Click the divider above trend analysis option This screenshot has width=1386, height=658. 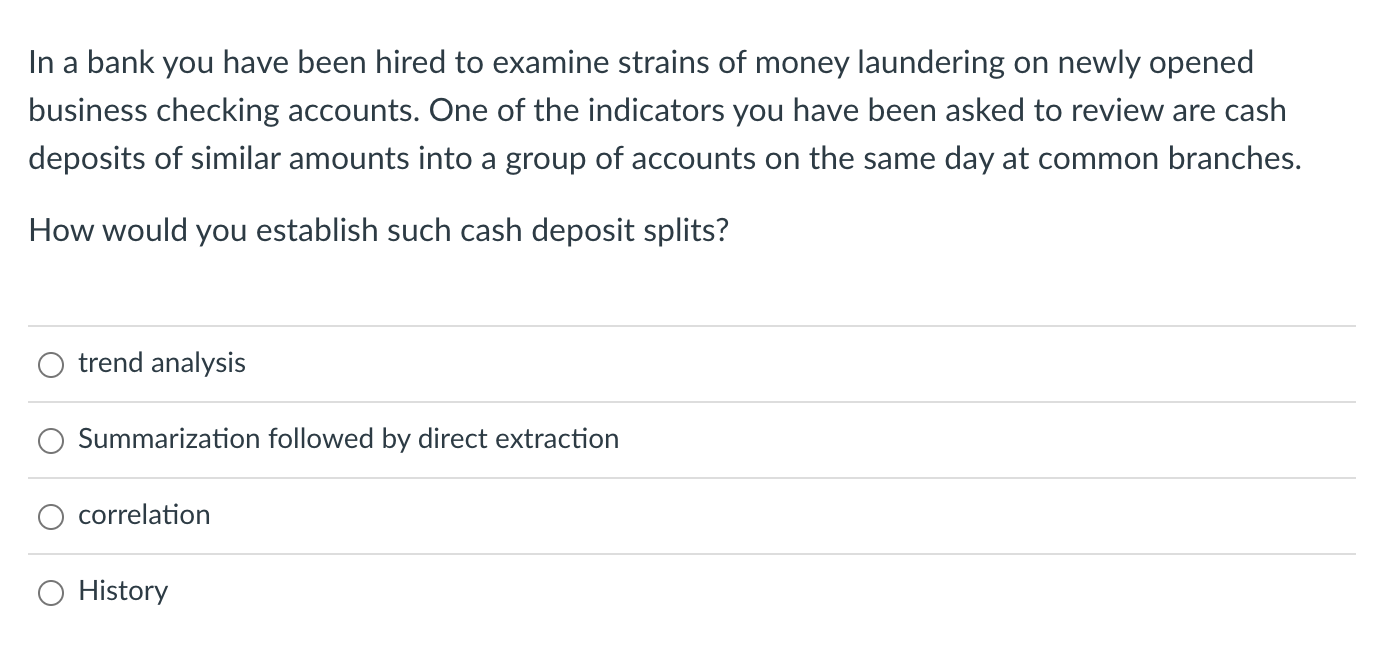(690, 325)
